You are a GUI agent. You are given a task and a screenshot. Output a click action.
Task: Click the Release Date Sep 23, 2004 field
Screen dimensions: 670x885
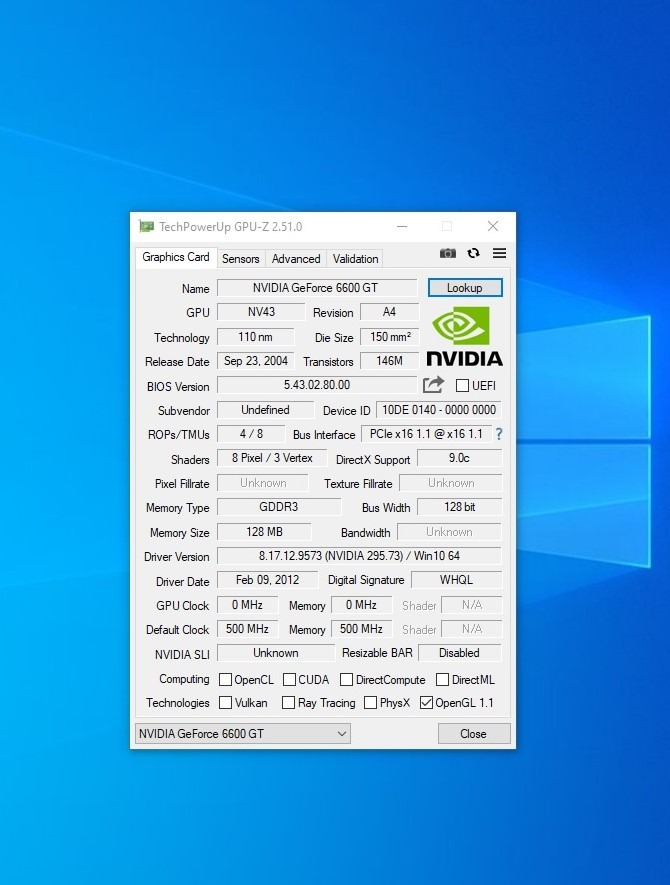(x=256, y=361)
